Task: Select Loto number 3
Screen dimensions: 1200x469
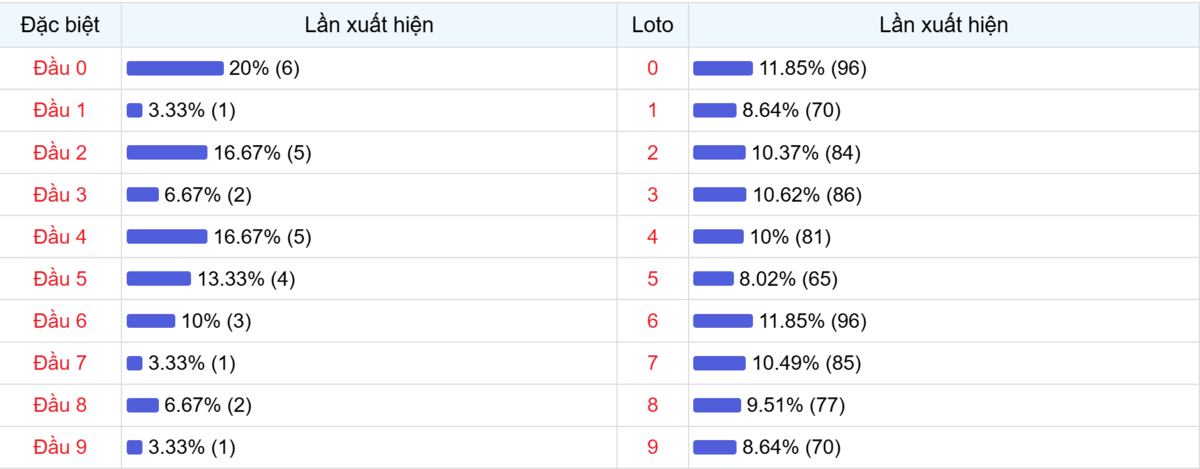Action: (653, 195)
